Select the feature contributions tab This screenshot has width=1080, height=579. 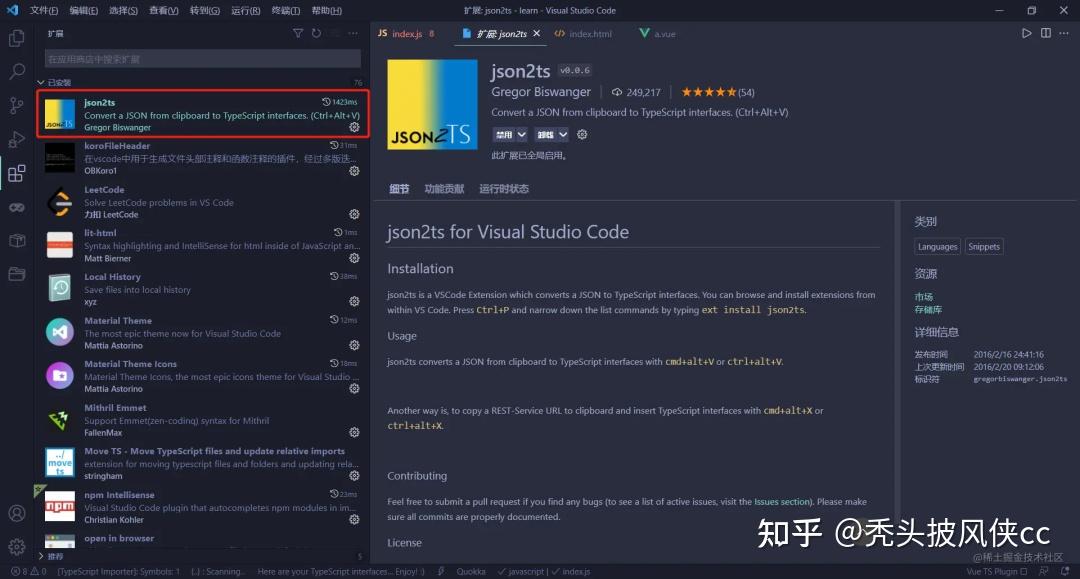(x=444, y=189)
